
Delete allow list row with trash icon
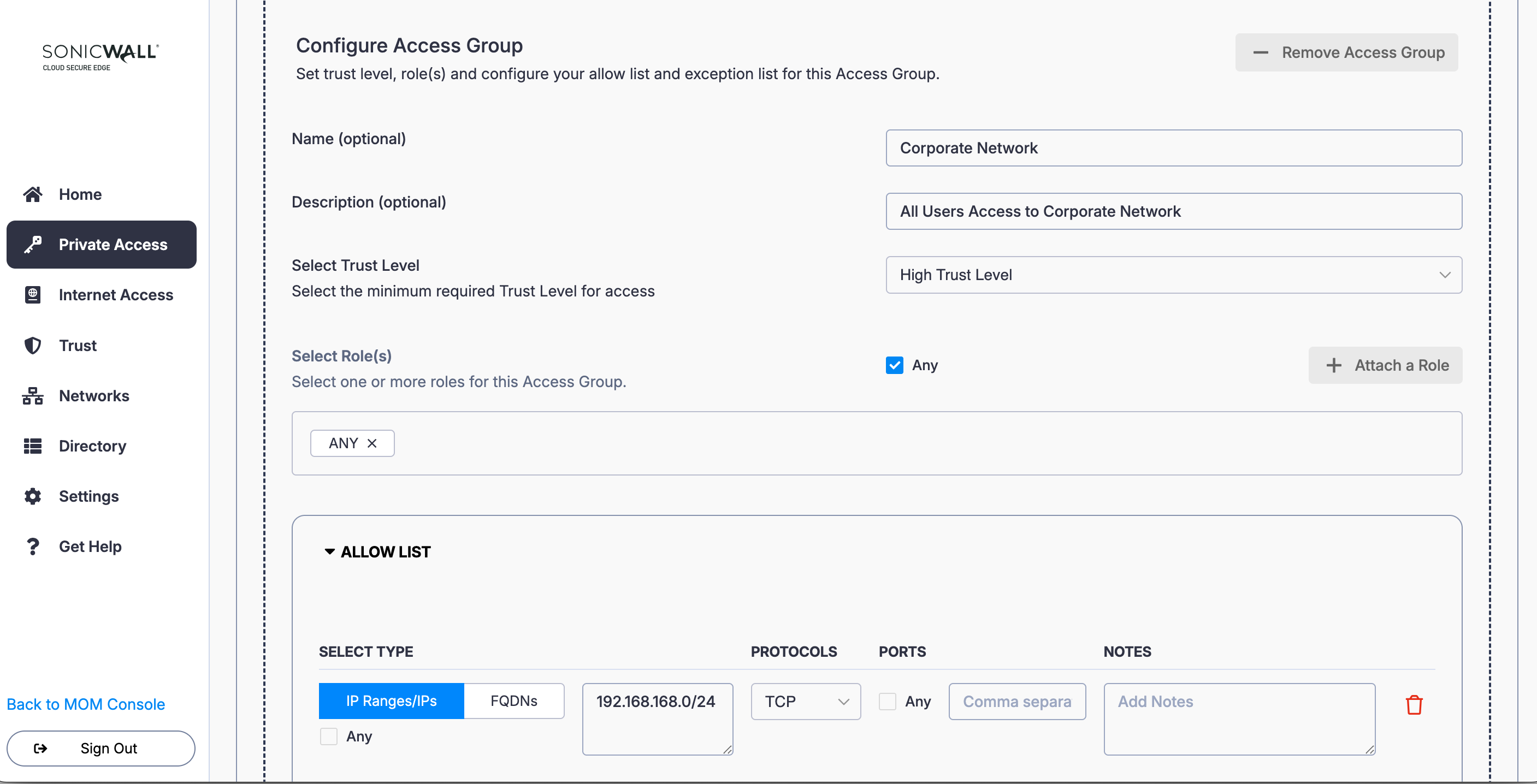pos(1414,704)
